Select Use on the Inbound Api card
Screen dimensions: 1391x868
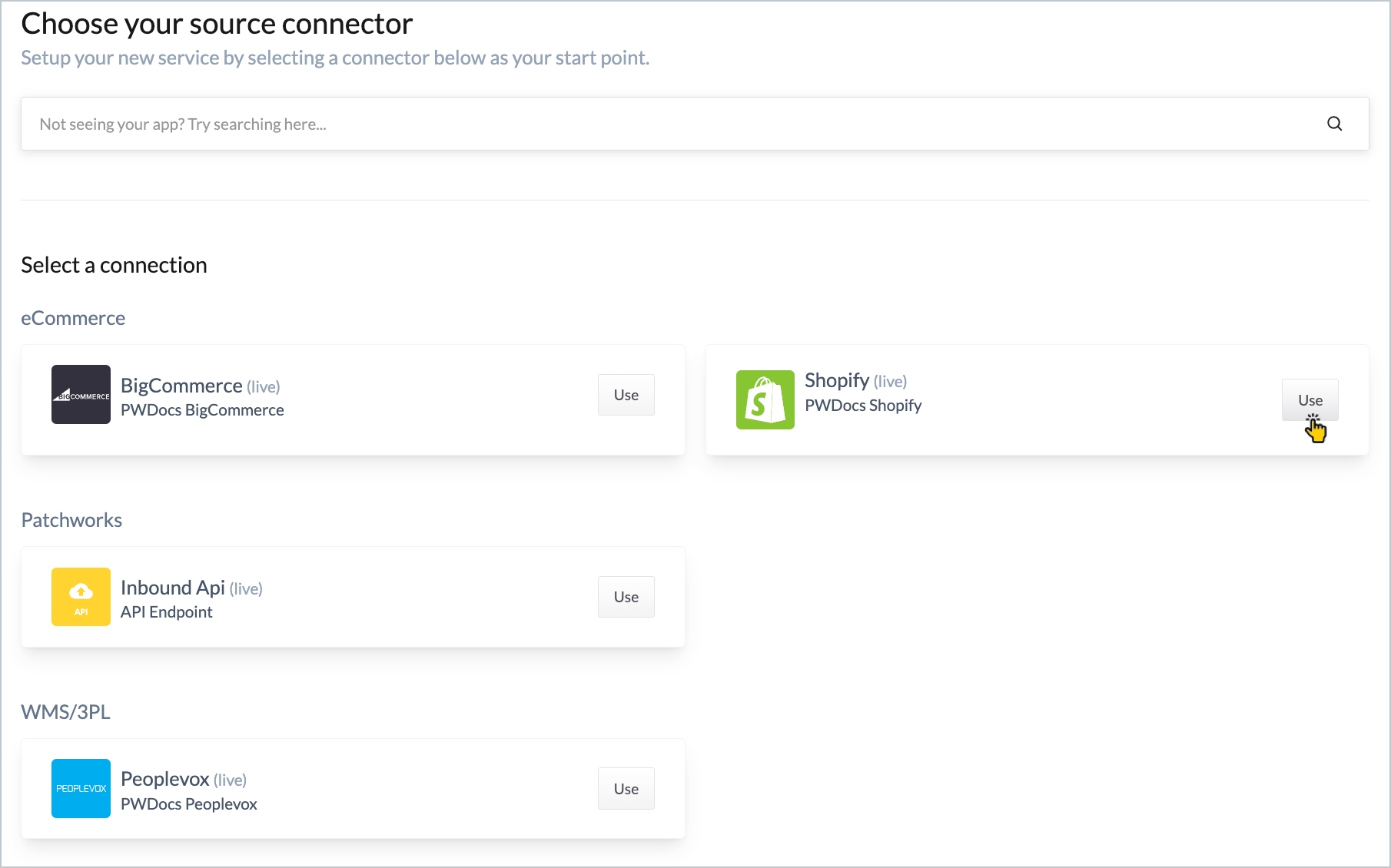(626, 597)
